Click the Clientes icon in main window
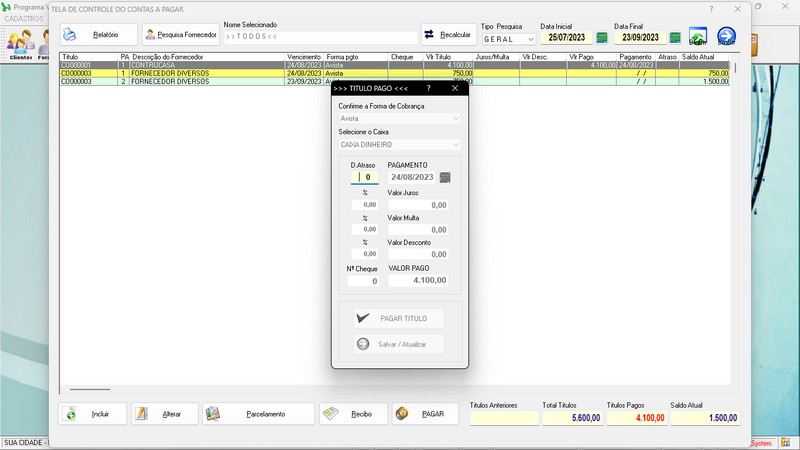This screenshot has height=450, width=800. (20, 45)
